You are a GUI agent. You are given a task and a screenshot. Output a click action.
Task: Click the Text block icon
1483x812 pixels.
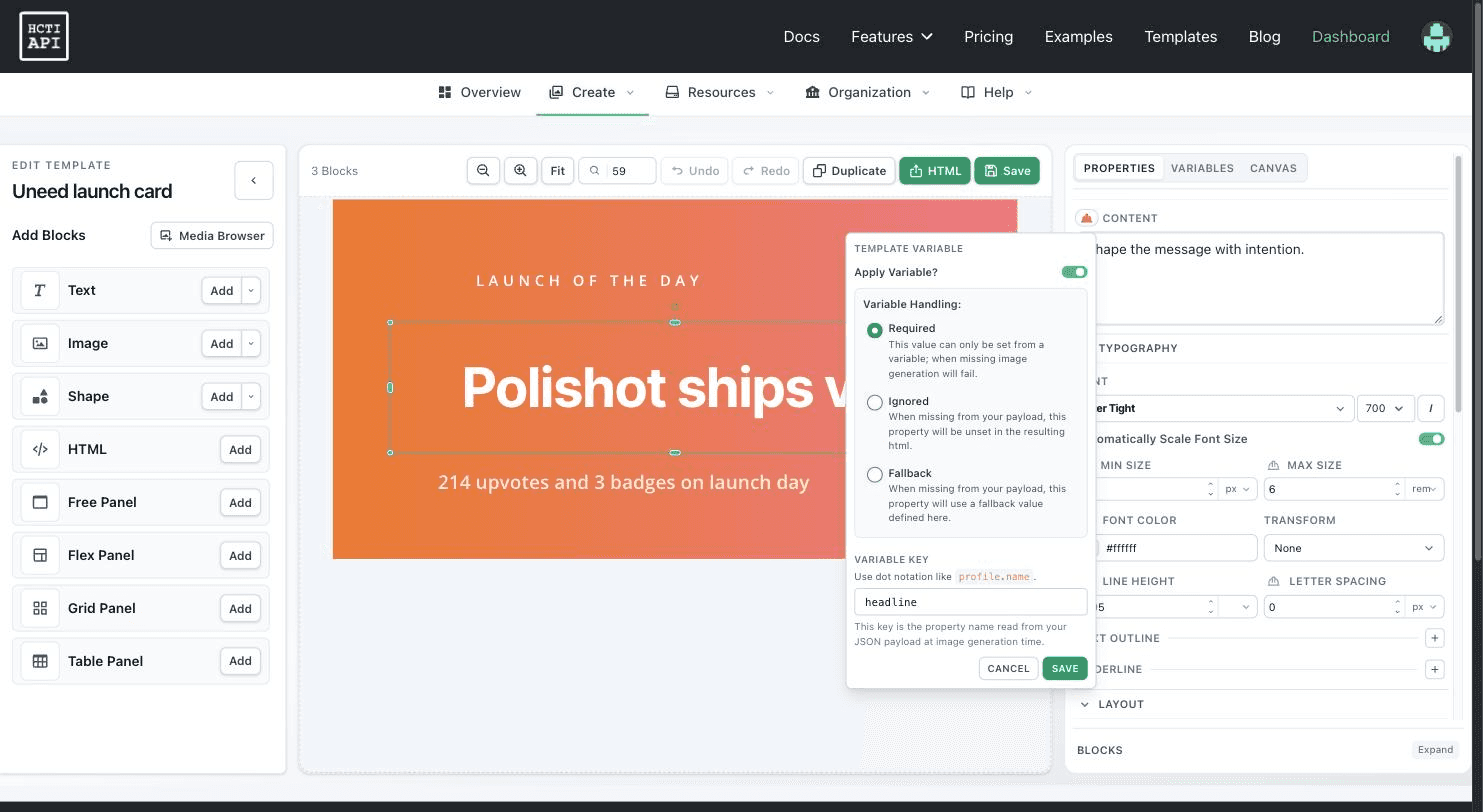click(x=40, y=291)
